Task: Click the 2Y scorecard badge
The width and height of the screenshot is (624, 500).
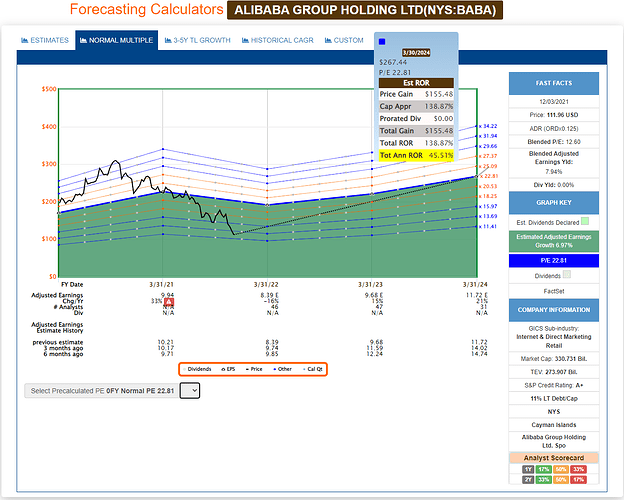Action: (528, 480)
